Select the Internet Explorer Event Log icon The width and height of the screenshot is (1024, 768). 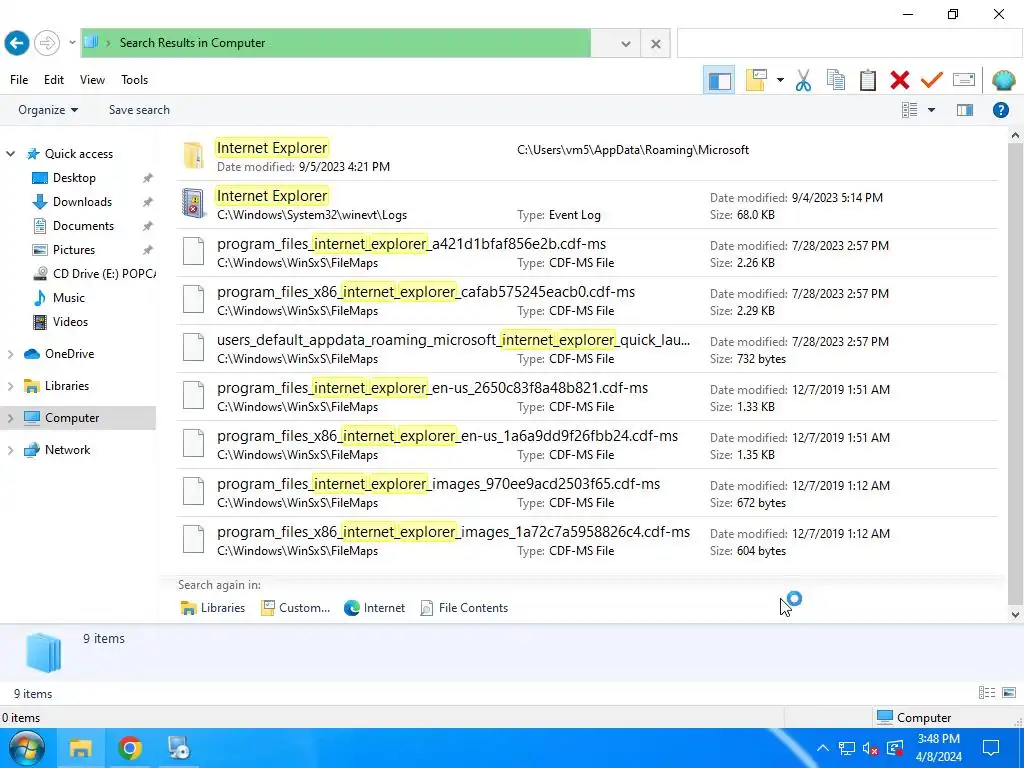click(193, 203)
